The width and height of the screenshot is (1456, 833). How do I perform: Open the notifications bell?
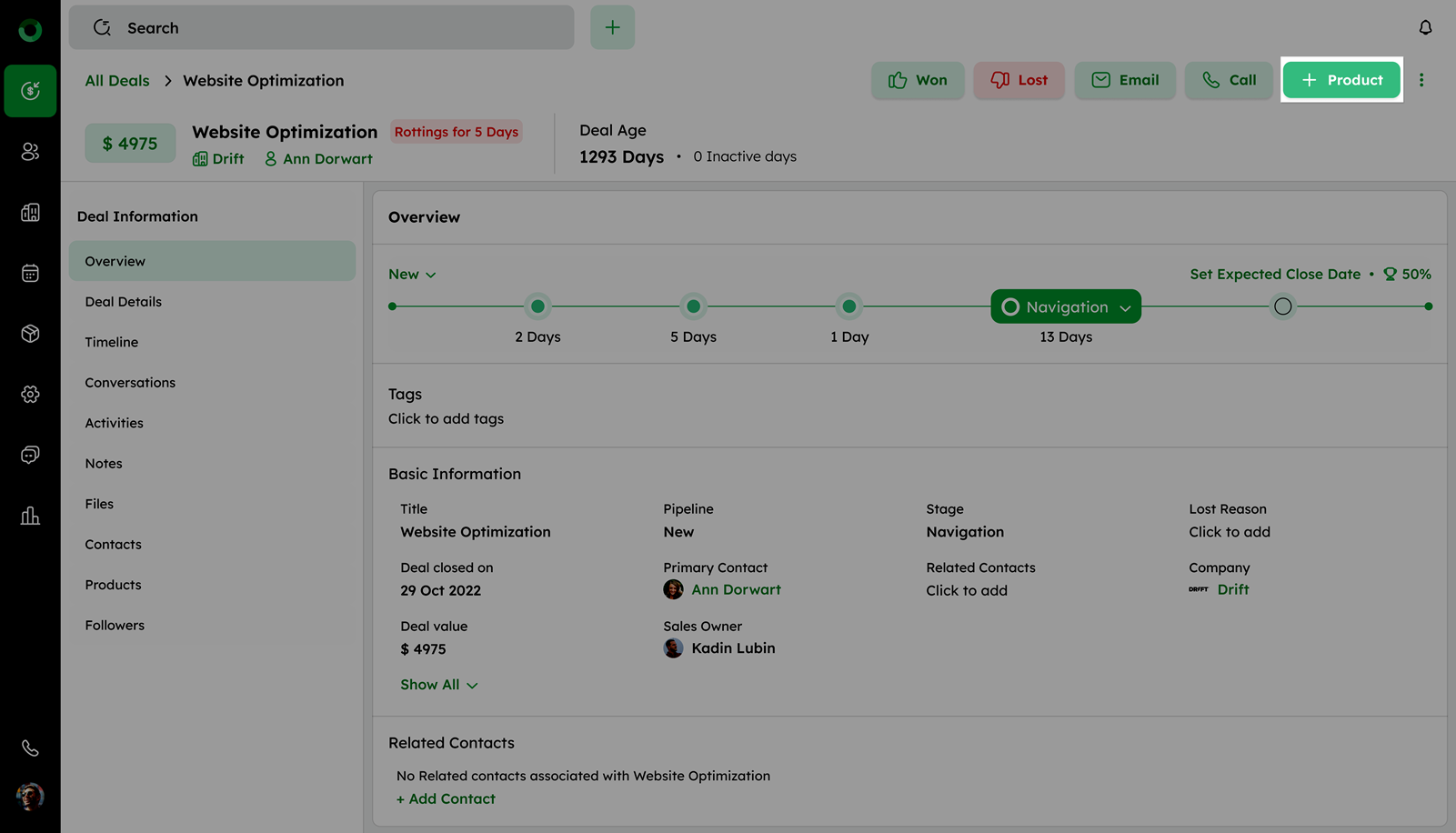(1425, 28)
